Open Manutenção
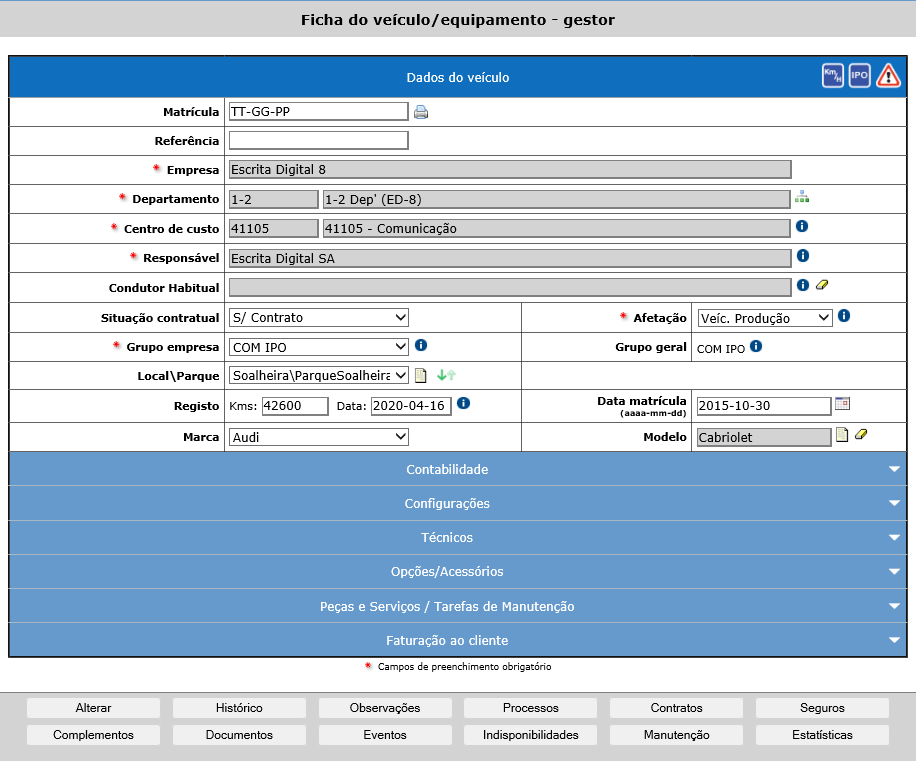This screenshot has height=761, width=916. (676, 735)
